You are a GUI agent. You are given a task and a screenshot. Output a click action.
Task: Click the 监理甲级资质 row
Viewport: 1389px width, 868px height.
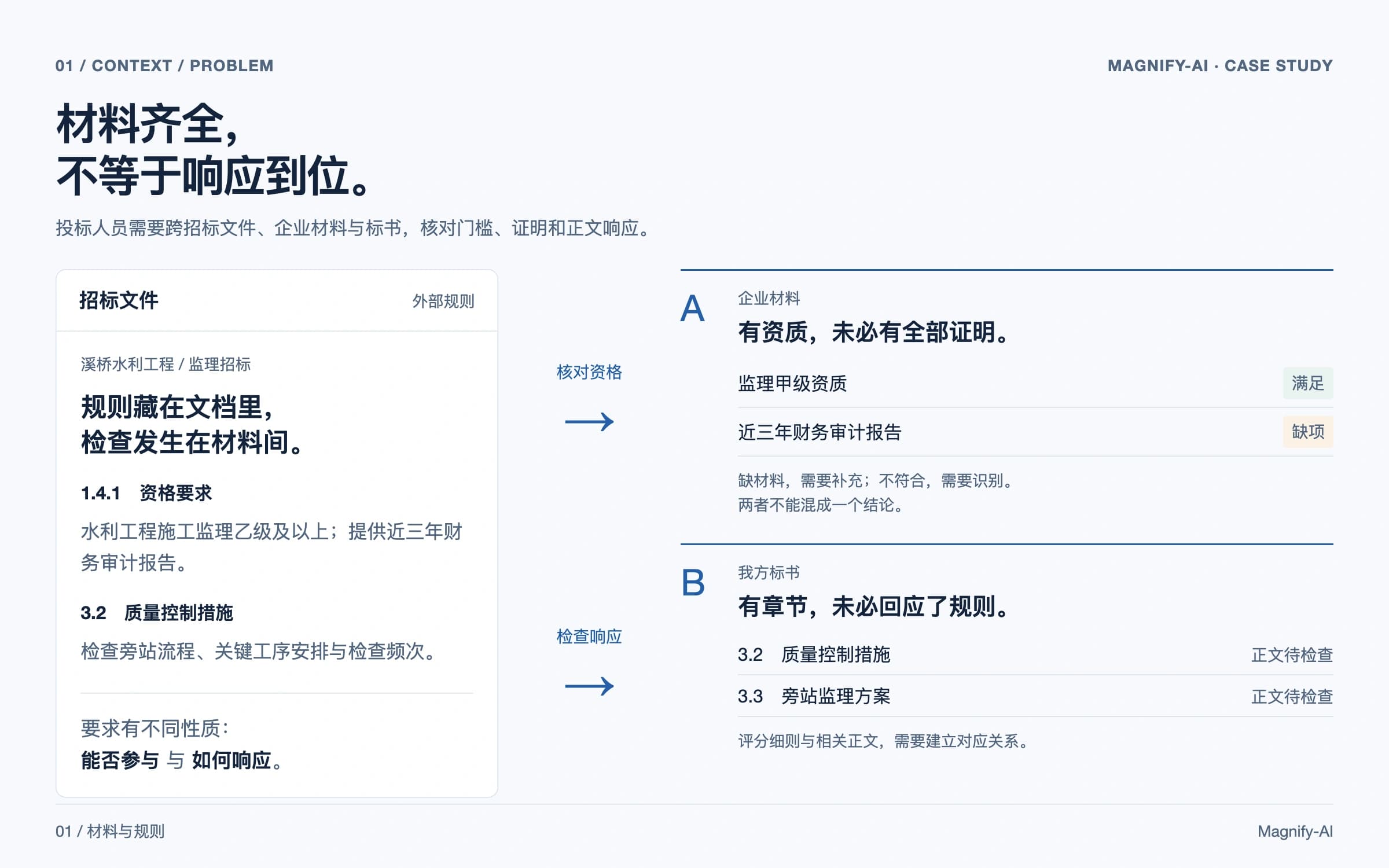click(1035, 383)
